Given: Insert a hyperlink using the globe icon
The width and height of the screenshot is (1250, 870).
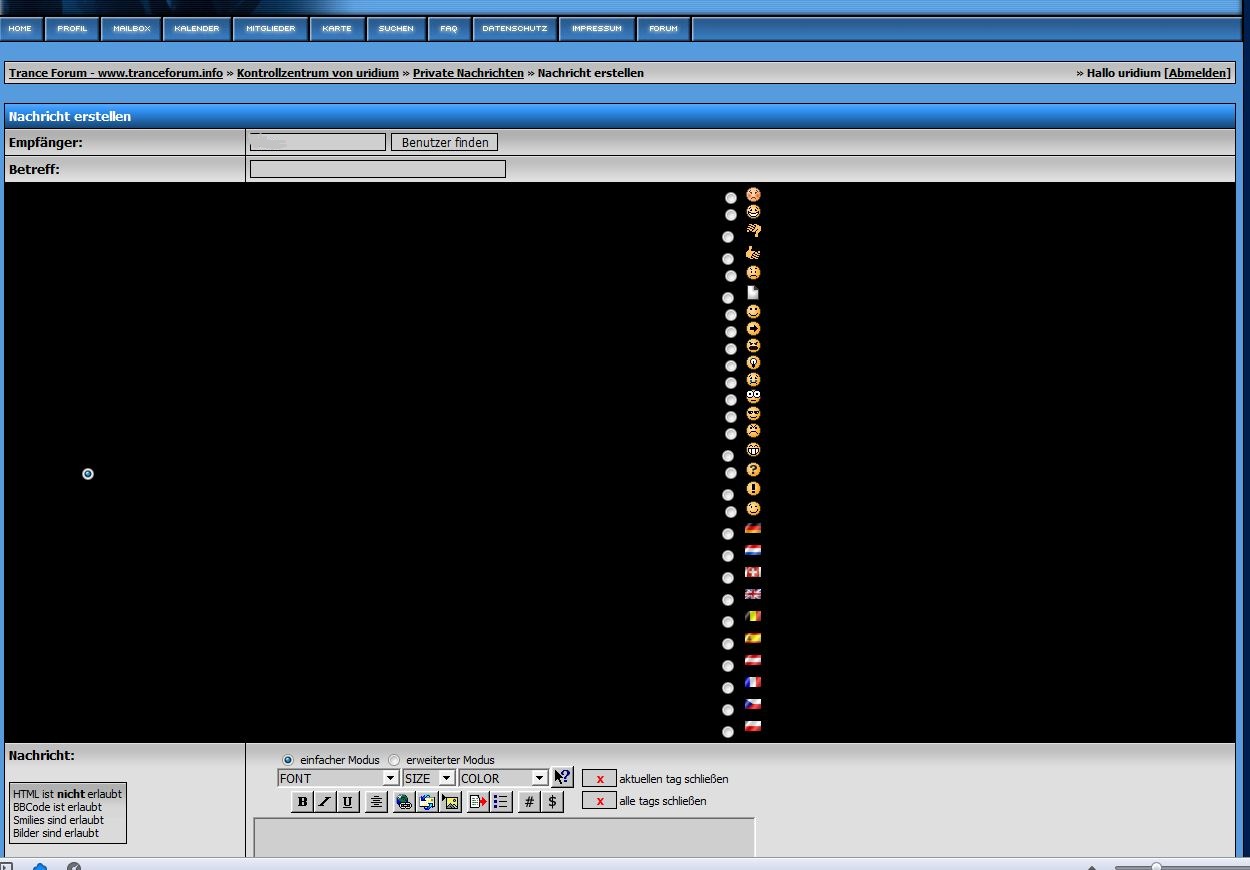Looking at the screenshot, I should tap(404, 802).
